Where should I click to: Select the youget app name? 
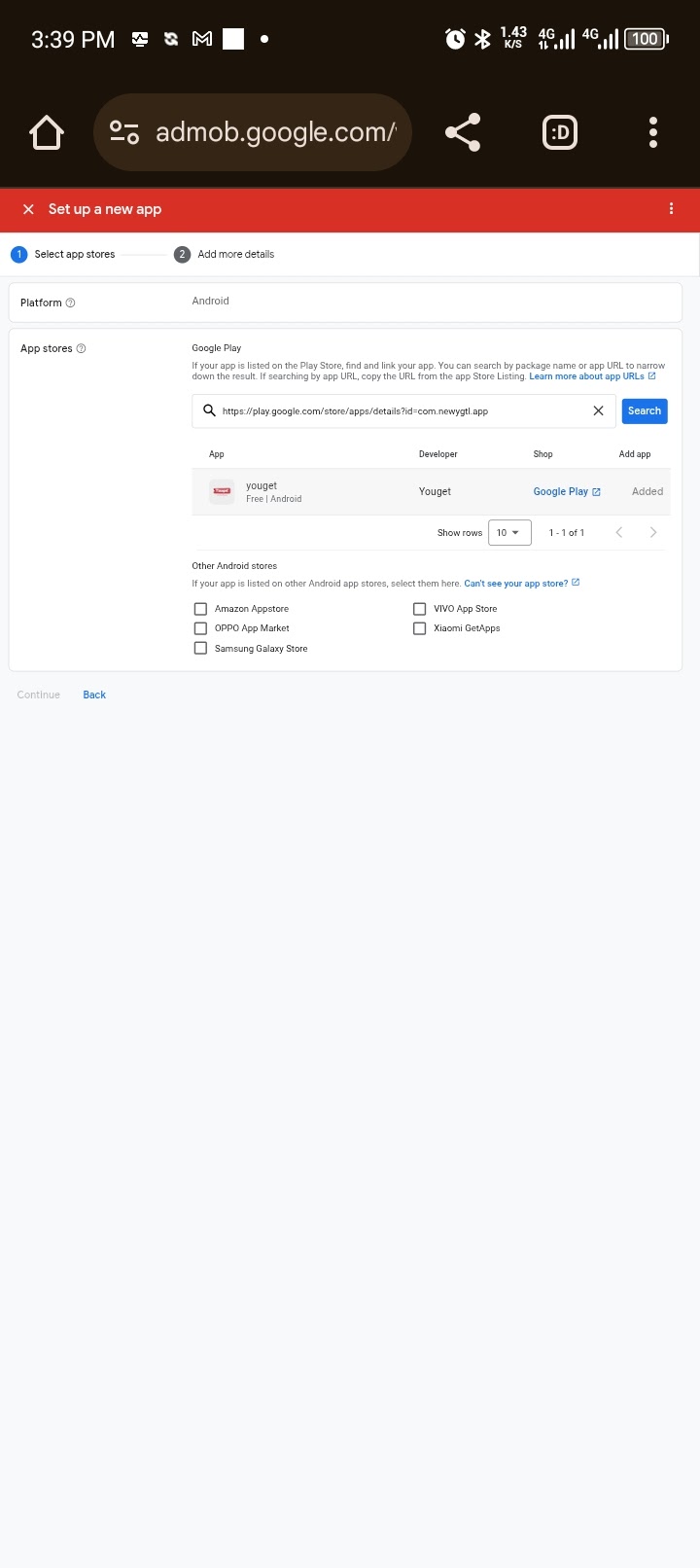pyautogui.click(x=262, y=485)
